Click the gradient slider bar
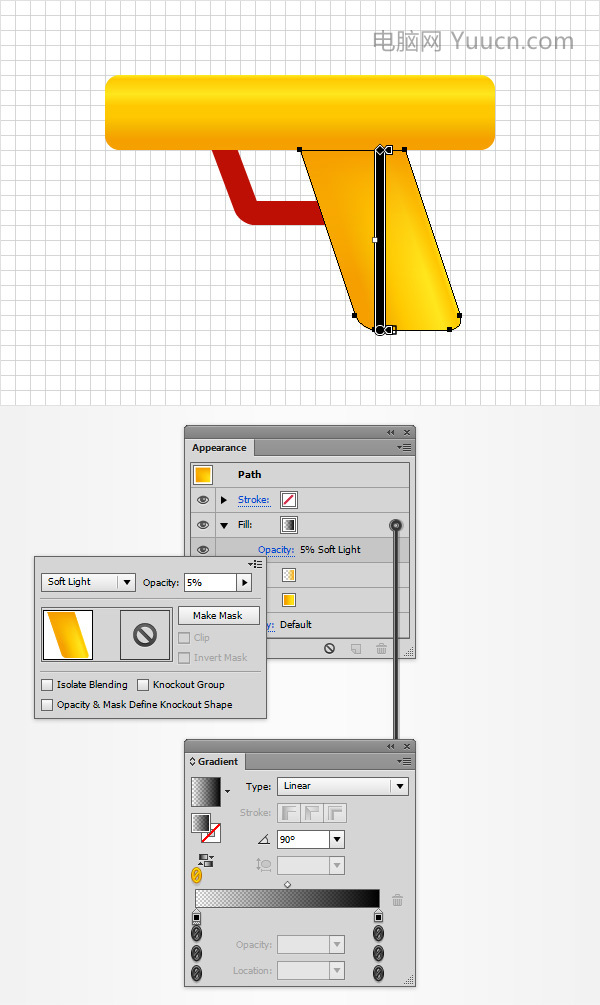The width and height of the screenshot is (600, 1005). click(x=287, y=899)
